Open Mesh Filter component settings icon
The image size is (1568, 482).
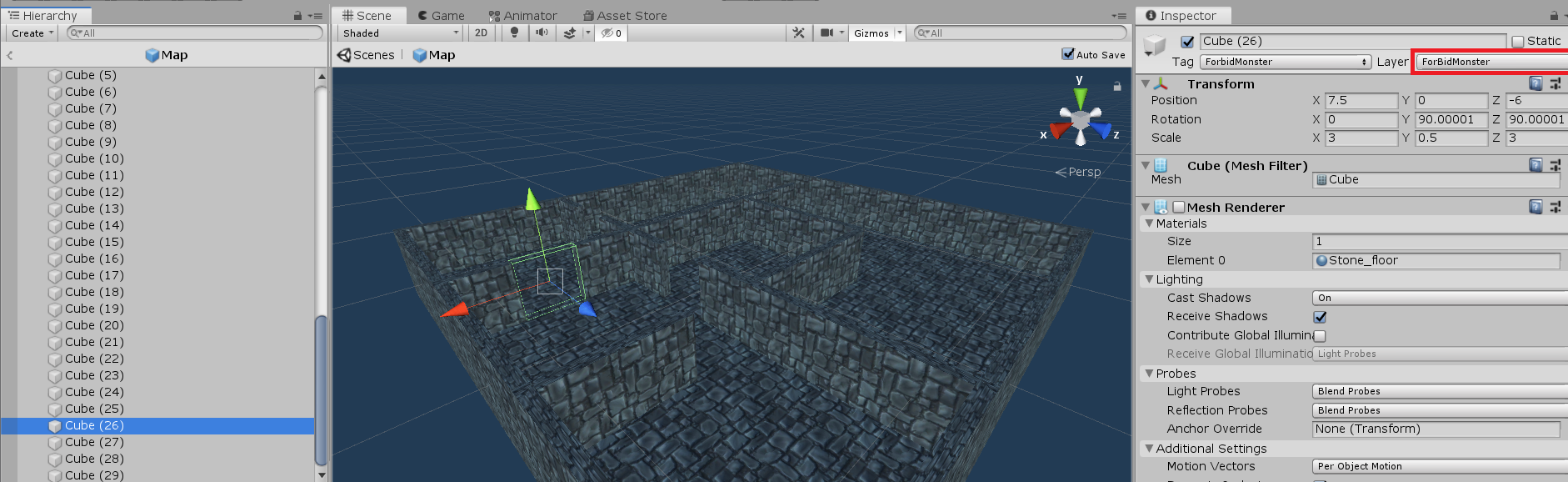pyautogui.click(x=1555, y=165)
